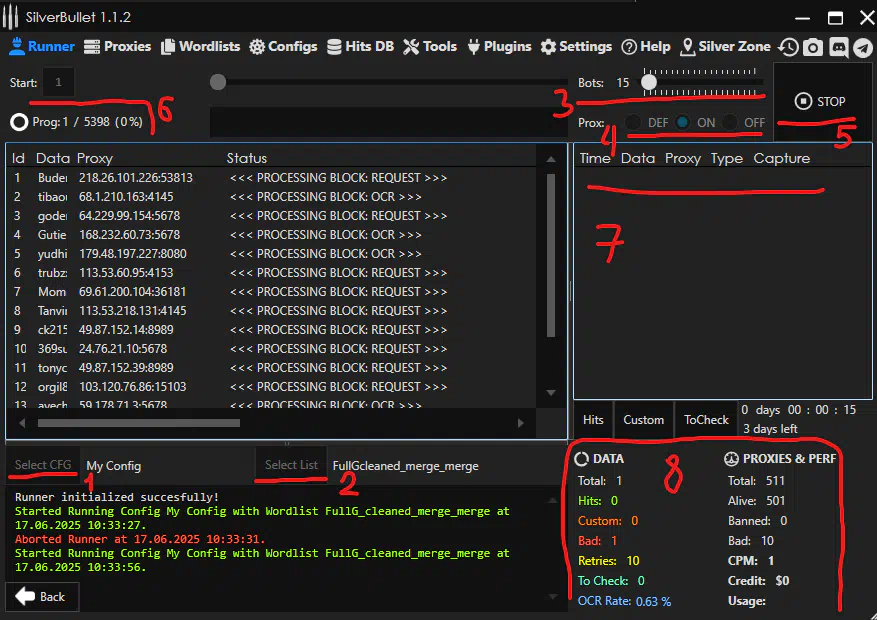The image size is (877, 620).
Task: Open the Wordlists tab
Action: tap(200, 46)
